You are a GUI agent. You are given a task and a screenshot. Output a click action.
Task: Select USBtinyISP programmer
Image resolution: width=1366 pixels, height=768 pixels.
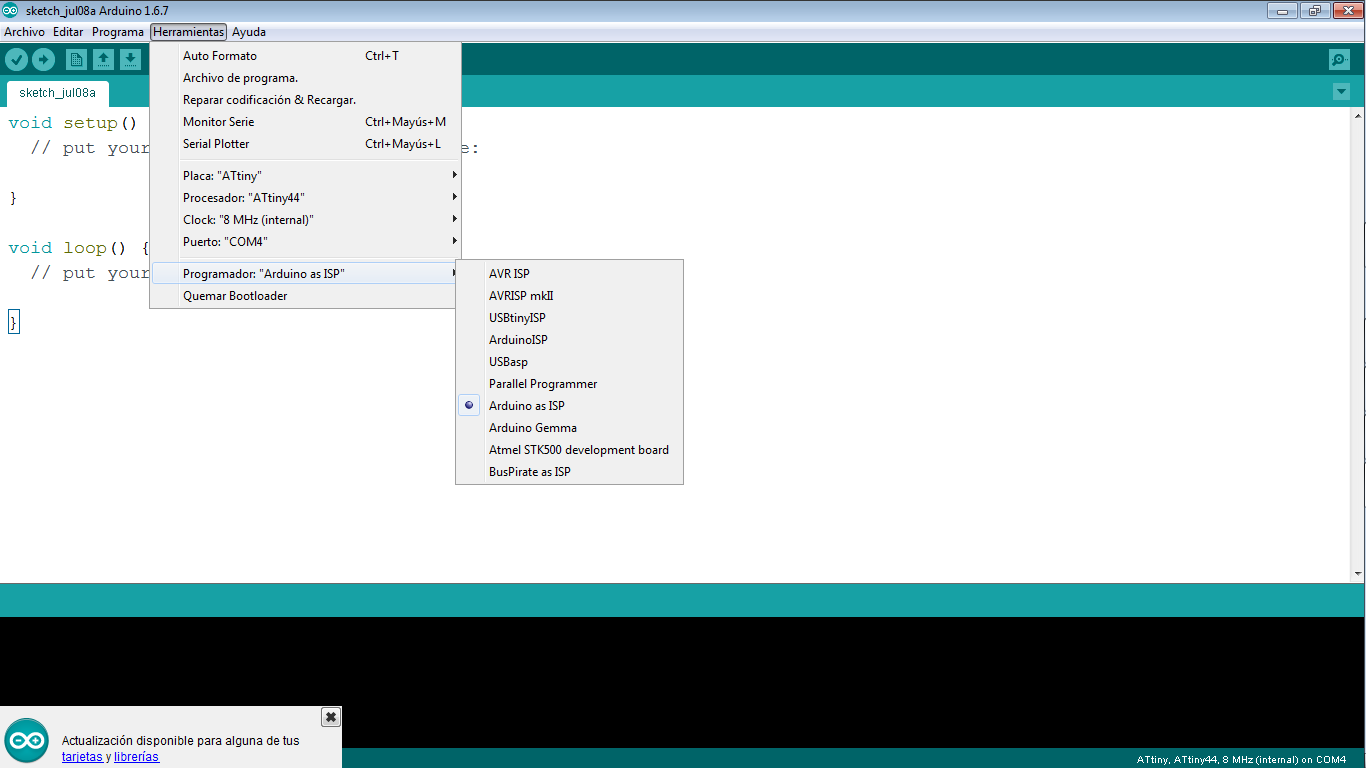[569, 318]
